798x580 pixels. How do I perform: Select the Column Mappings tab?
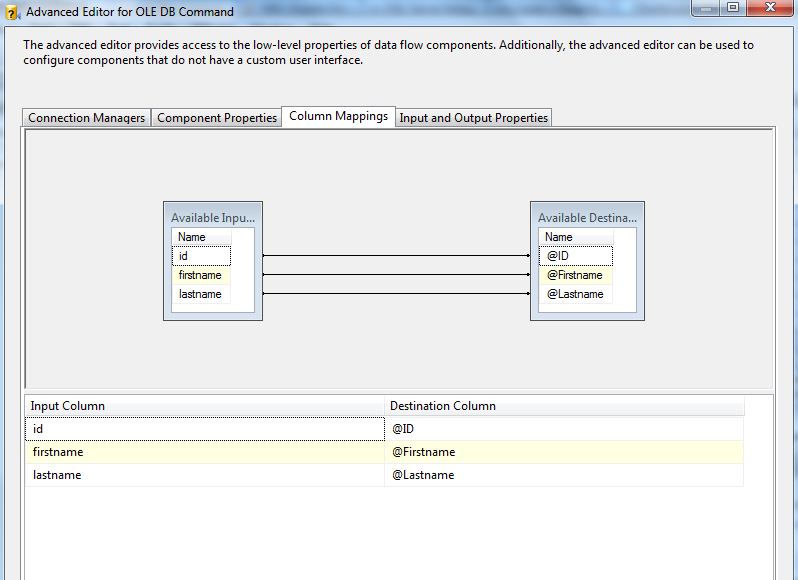pos(338,116)
